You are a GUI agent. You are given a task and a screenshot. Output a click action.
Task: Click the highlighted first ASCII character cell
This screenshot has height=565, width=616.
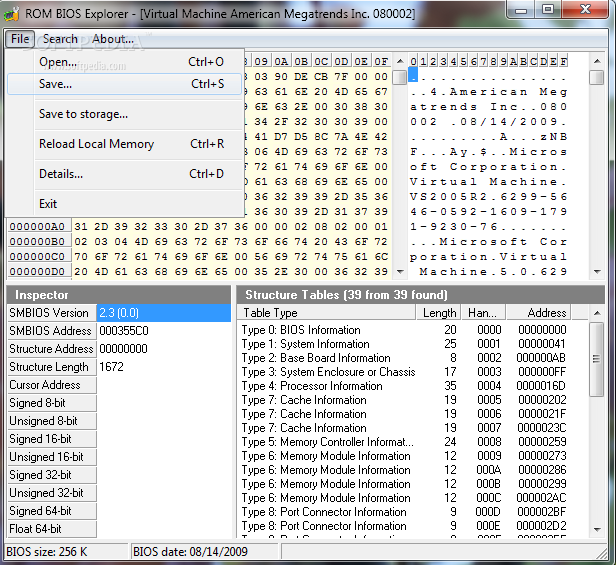[x=413, y=75]
